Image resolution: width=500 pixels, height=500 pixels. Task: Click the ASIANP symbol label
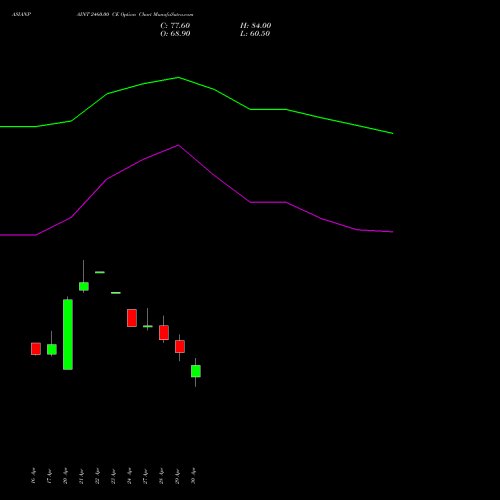coord(21,15)
